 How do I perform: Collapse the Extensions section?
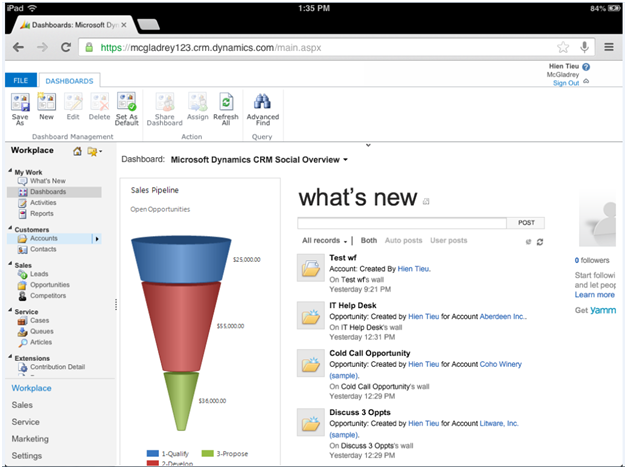10,357
